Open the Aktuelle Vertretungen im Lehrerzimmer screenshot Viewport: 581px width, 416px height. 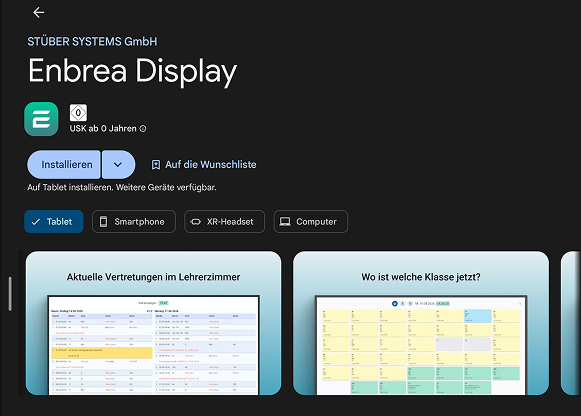(153, 323)
